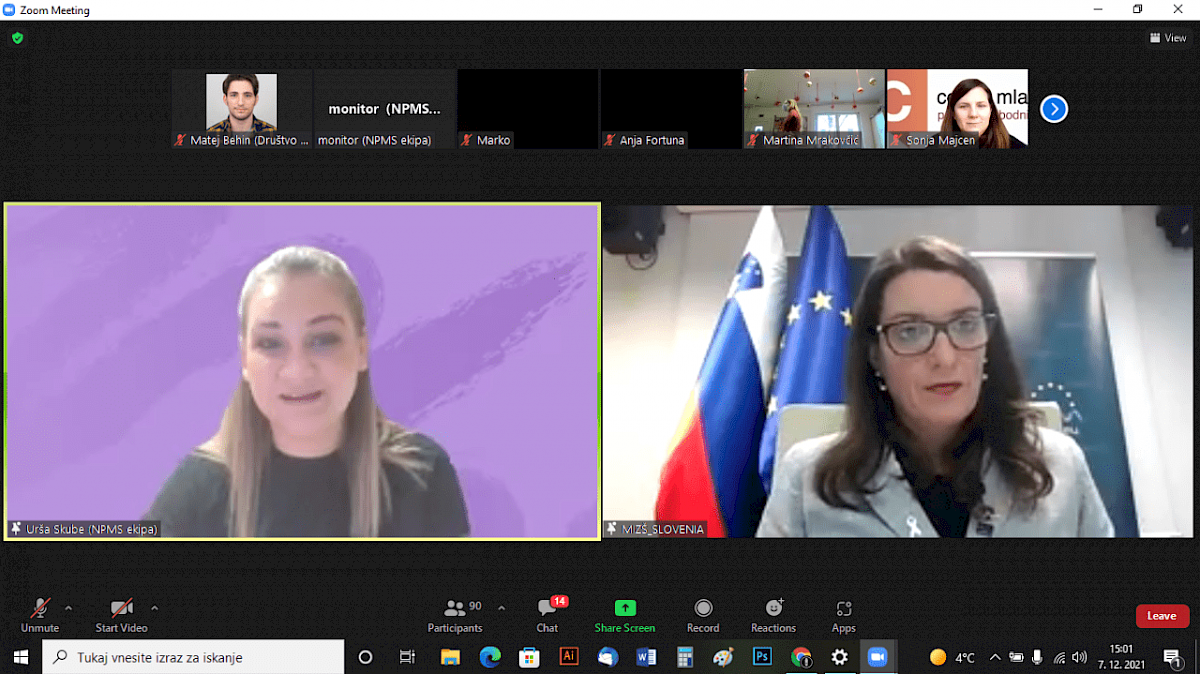Open the View layout menu
This screenshot has height=674, width=1200.
1168,38
